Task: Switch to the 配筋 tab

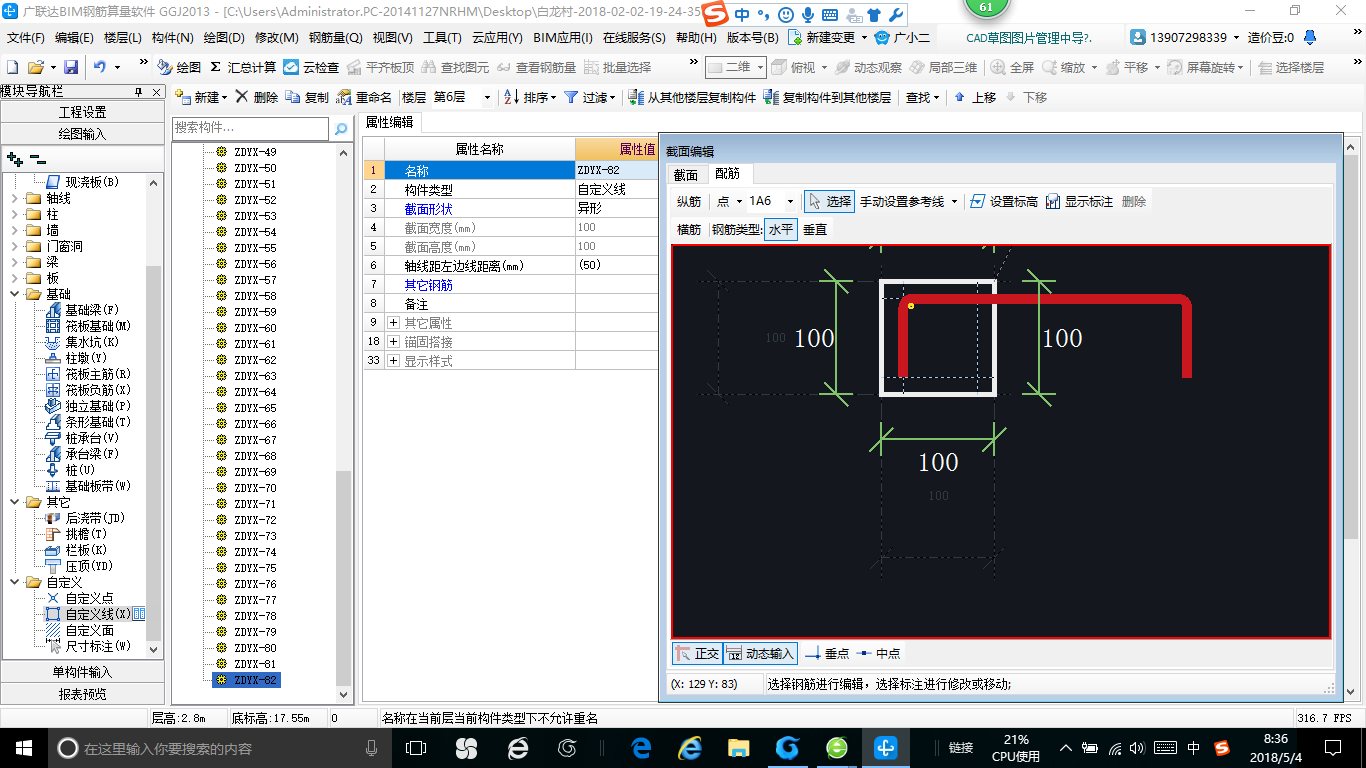Action: click(x=727, y=174)
